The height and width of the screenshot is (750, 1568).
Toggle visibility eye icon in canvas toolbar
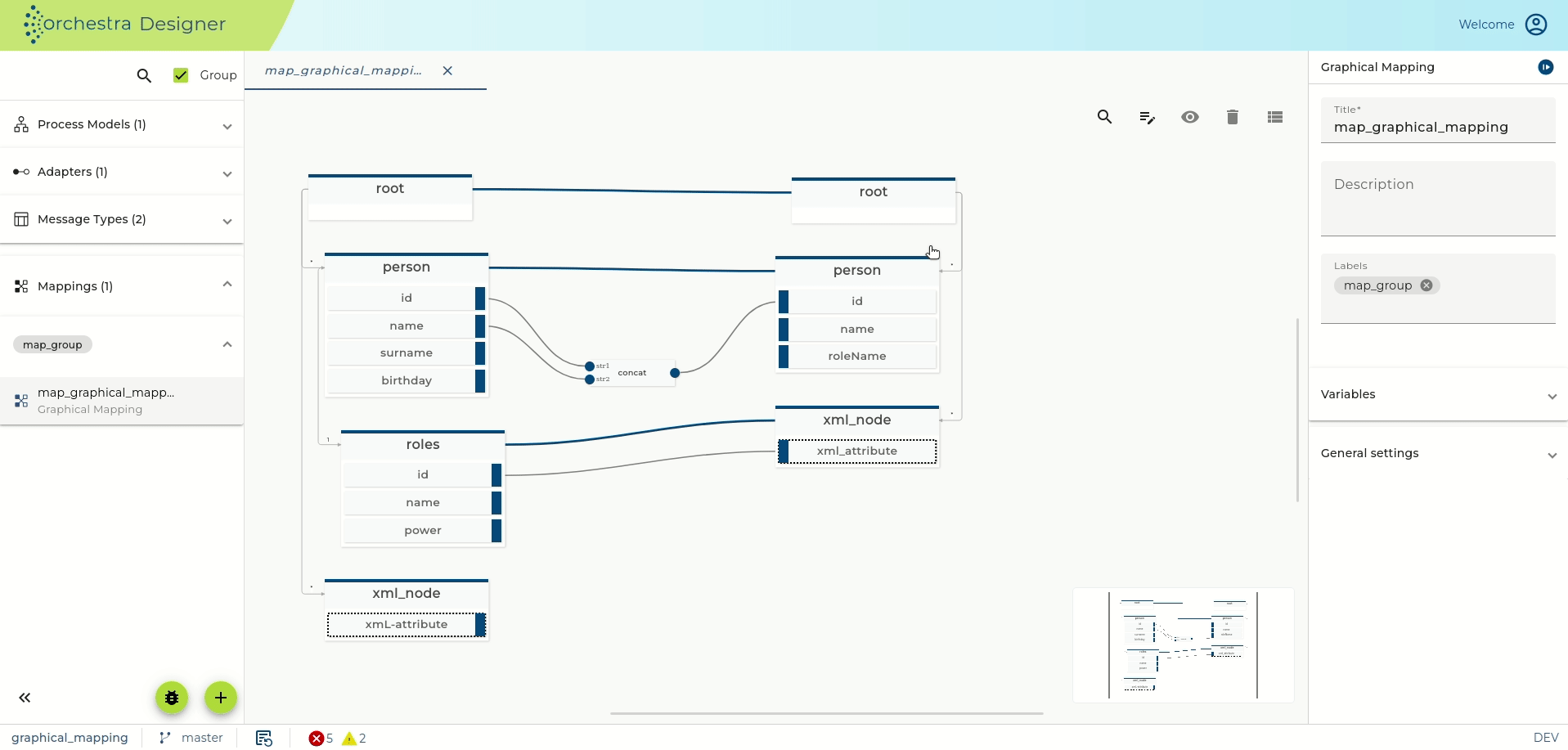coord(1190,117)
